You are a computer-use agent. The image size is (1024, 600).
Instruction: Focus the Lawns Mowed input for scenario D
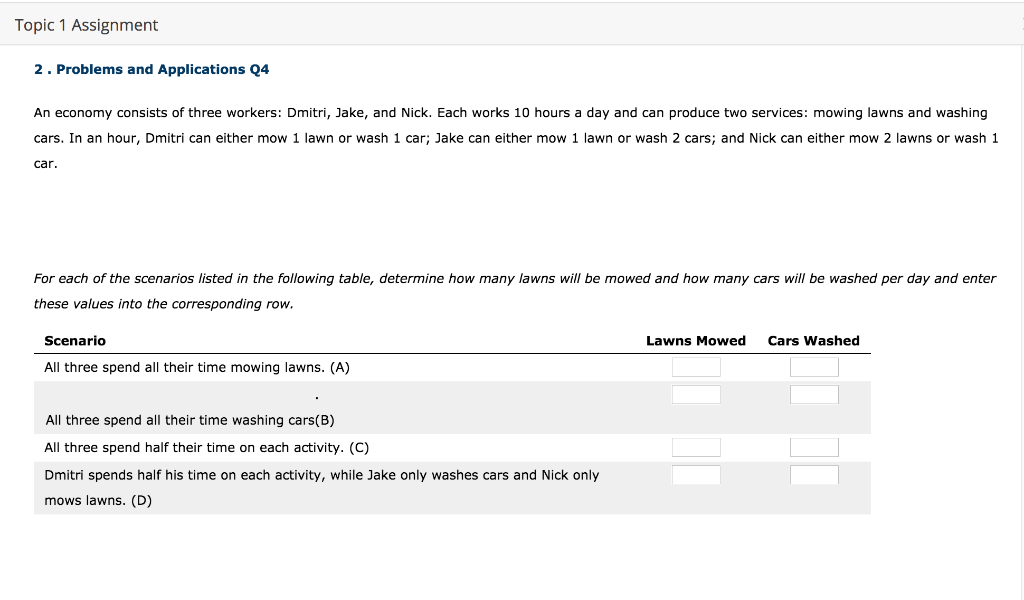pos(696,475)
